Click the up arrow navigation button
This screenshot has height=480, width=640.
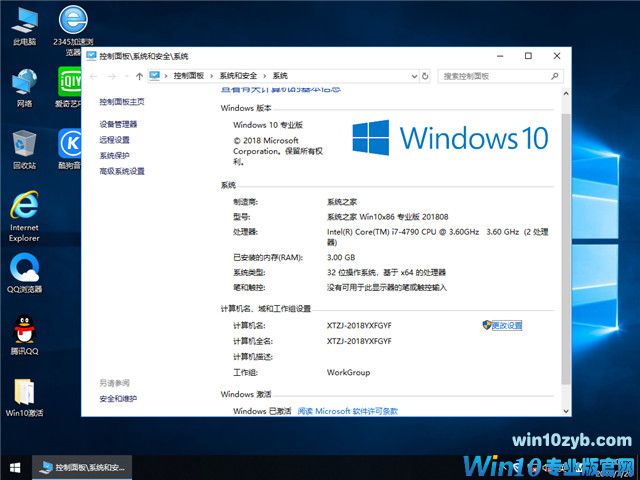[139, 76]
